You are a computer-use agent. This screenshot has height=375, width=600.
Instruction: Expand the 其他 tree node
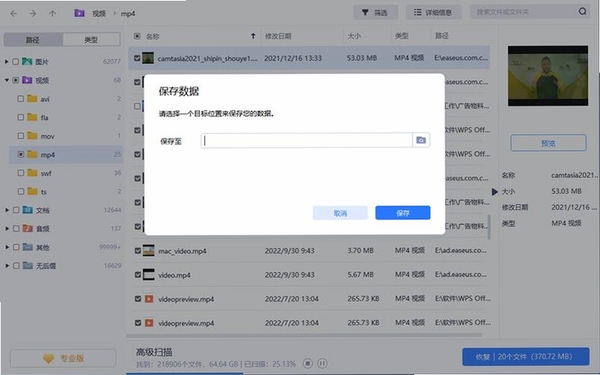click(7, 247)
